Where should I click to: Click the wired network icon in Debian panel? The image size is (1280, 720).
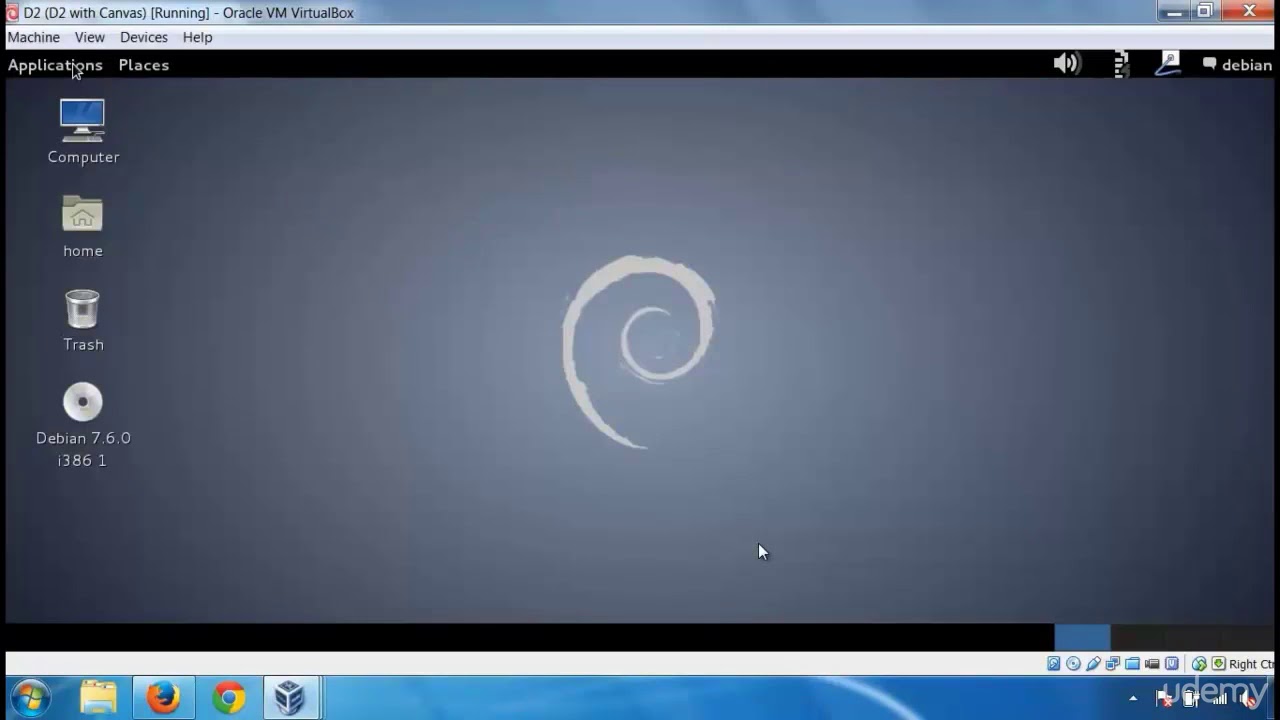coord(1167,64)
